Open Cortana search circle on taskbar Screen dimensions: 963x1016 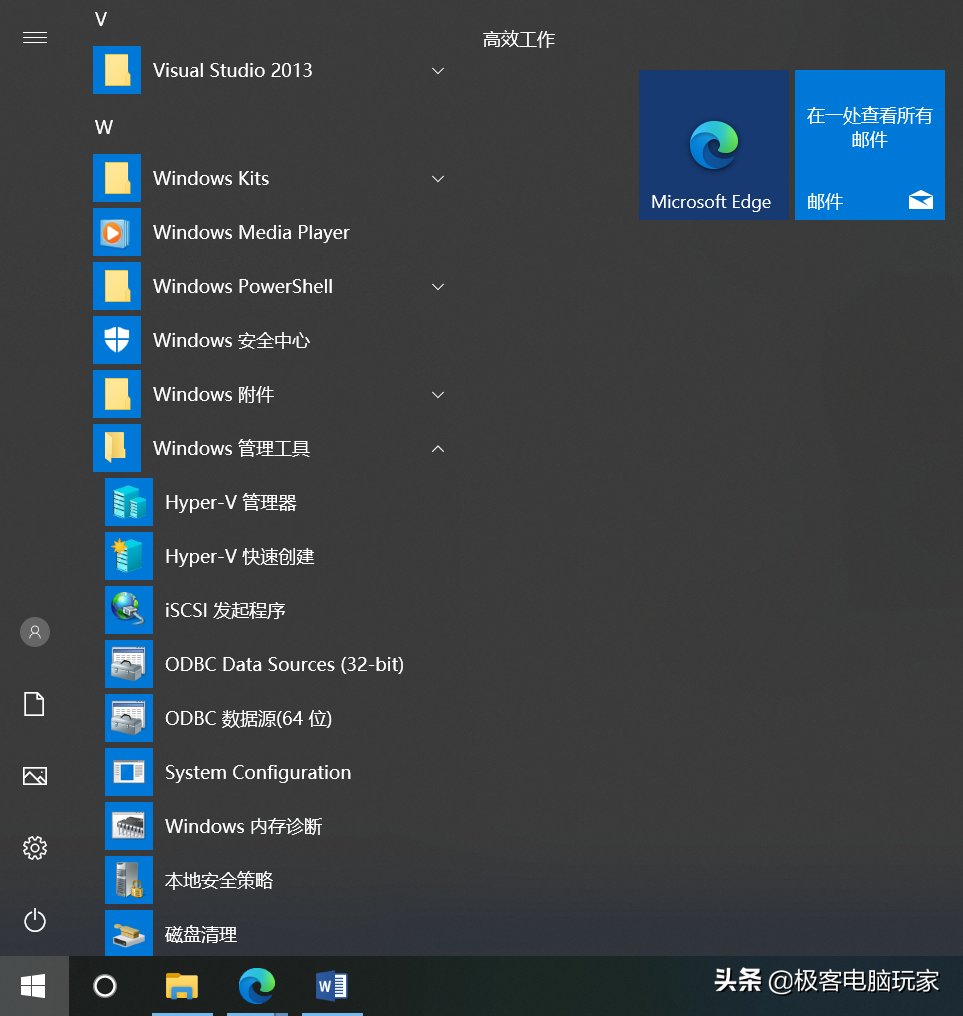coord(105,986)
